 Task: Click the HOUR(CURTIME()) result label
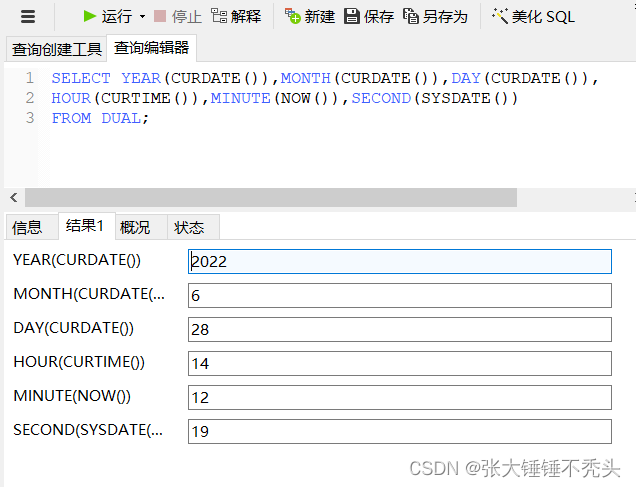pyautogui.click(x=79, y=362)
